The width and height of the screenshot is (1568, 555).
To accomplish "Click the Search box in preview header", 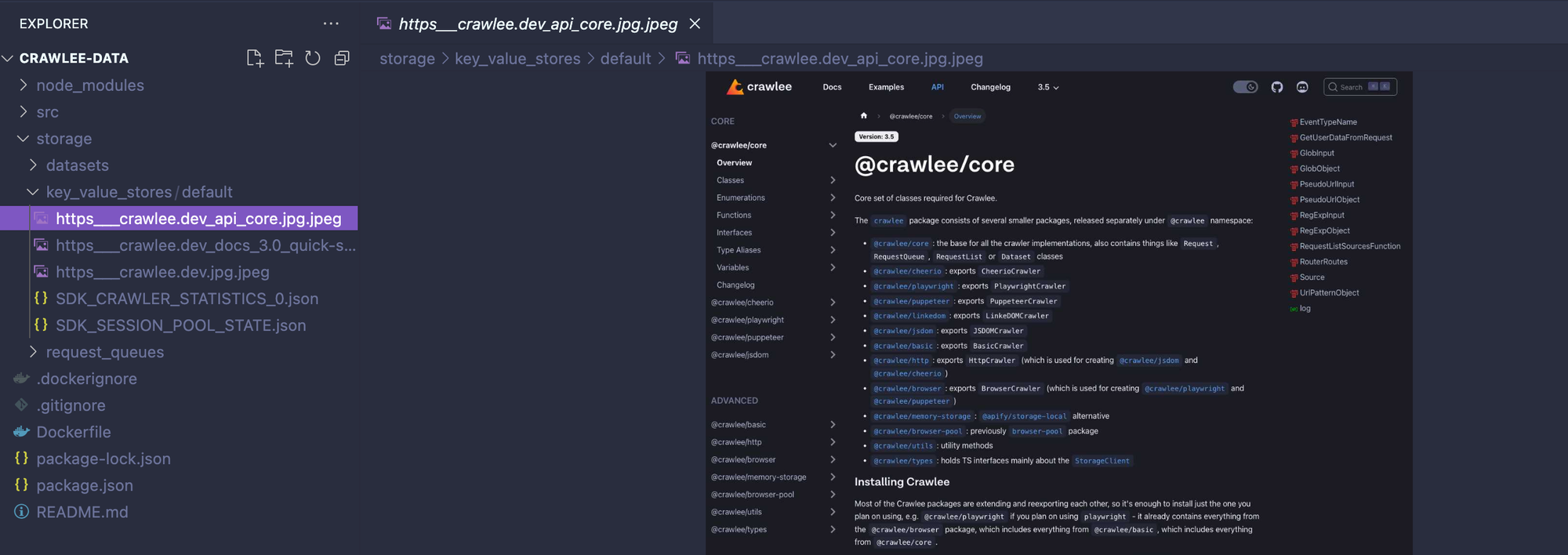I will coord(1360,87).
